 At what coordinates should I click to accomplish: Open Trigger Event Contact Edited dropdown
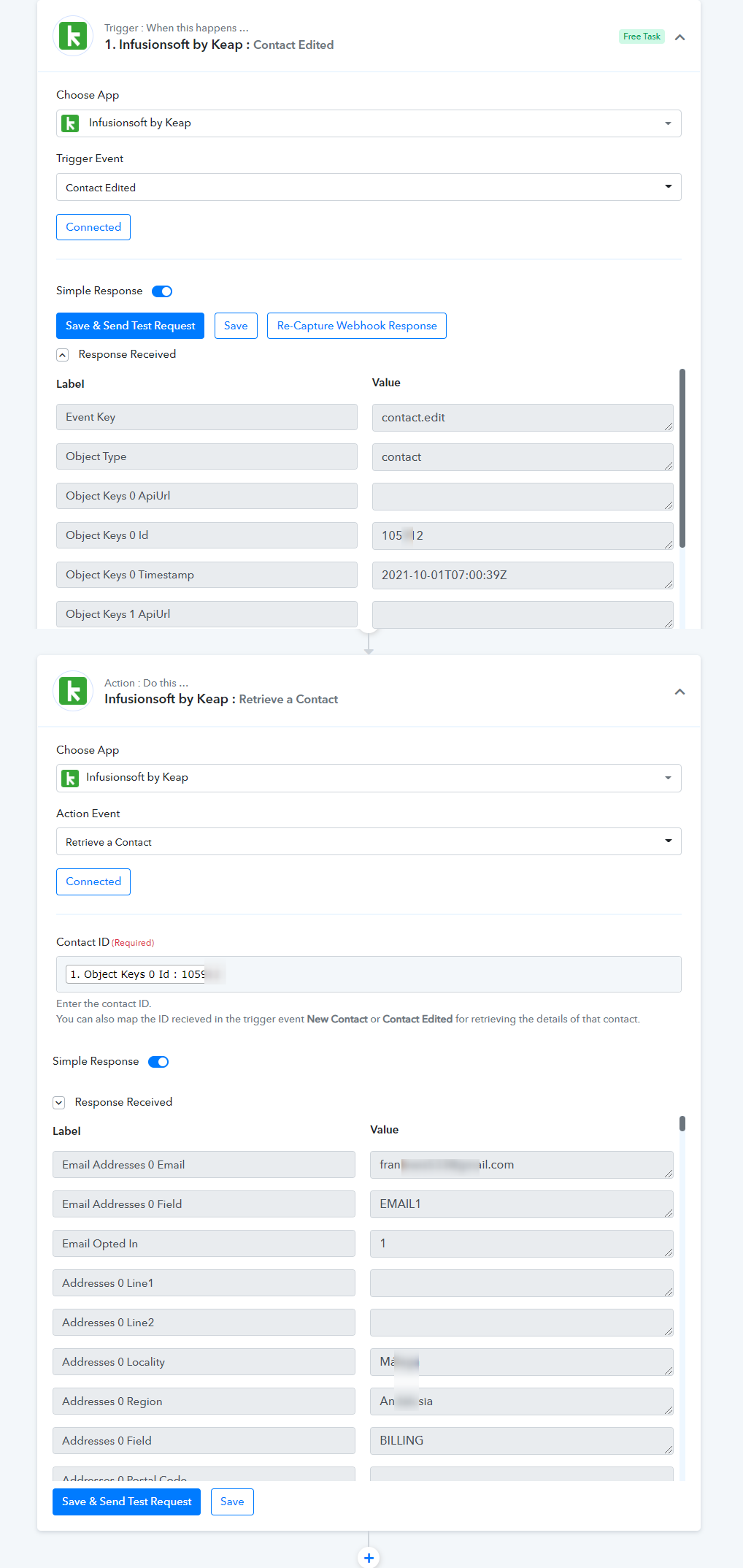[369, 187]
